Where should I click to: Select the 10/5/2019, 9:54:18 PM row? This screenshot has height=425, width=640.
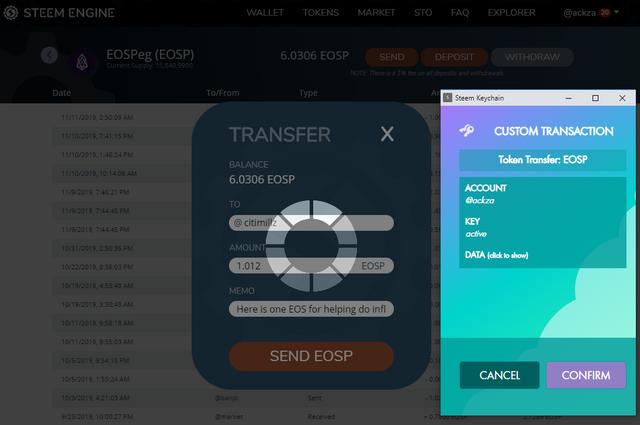pos(95,360)
